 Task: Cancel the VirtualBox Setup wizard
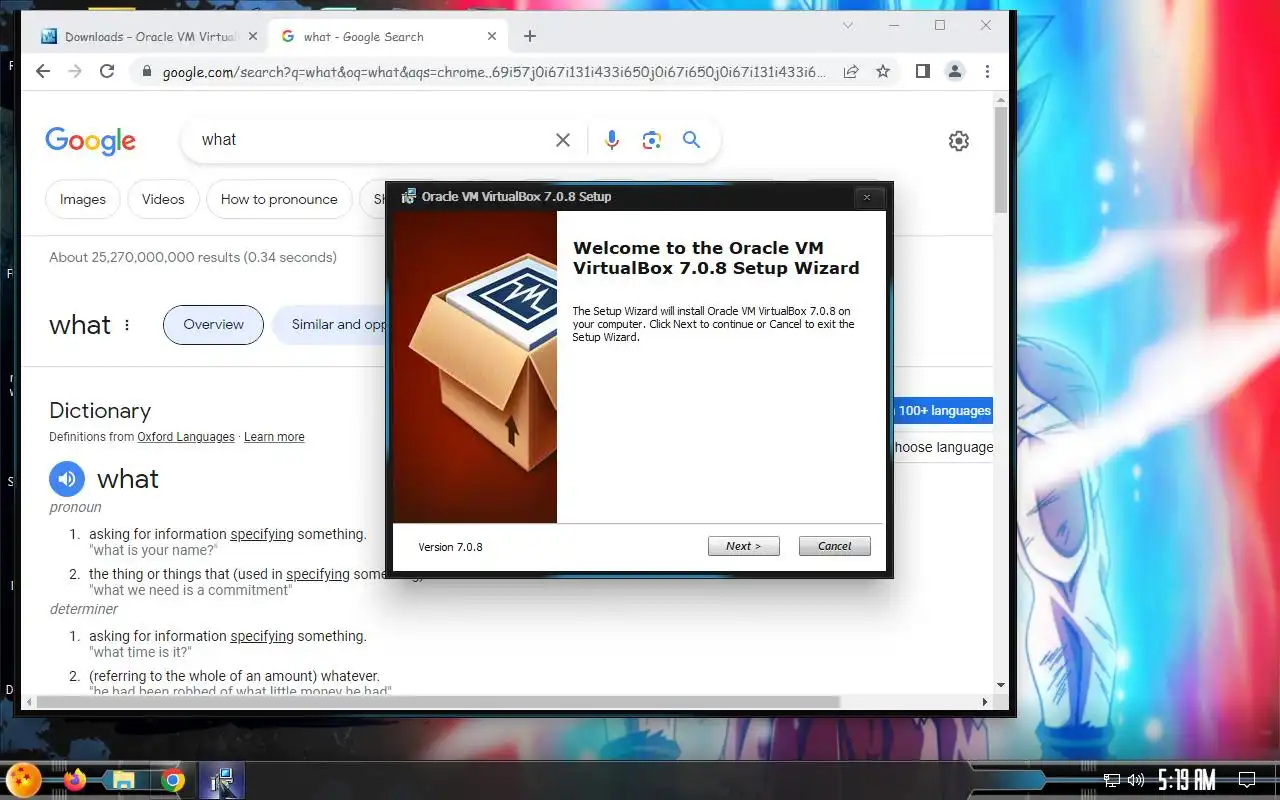pyautogui.click(x=834, y=546)
